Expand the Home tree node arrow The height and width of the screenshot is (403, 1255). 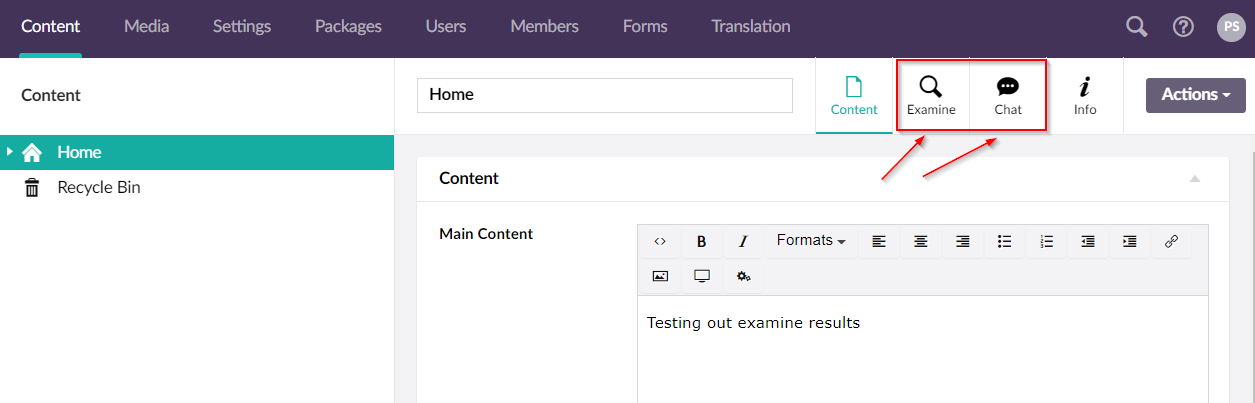[10, 152]
